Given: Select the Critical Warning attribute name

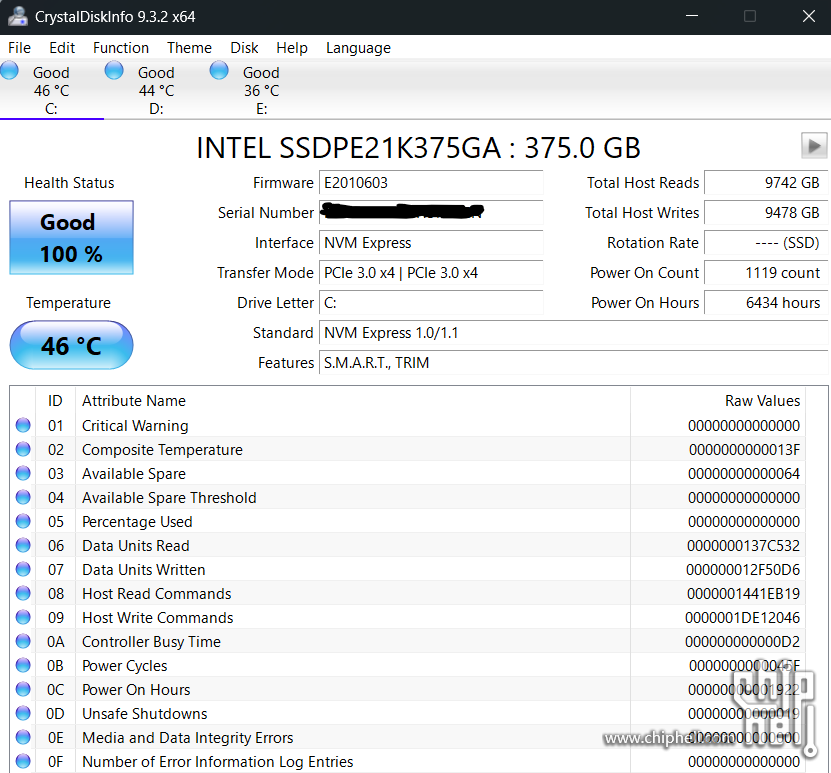Looking at the screenshot, I should coord(135,425).
